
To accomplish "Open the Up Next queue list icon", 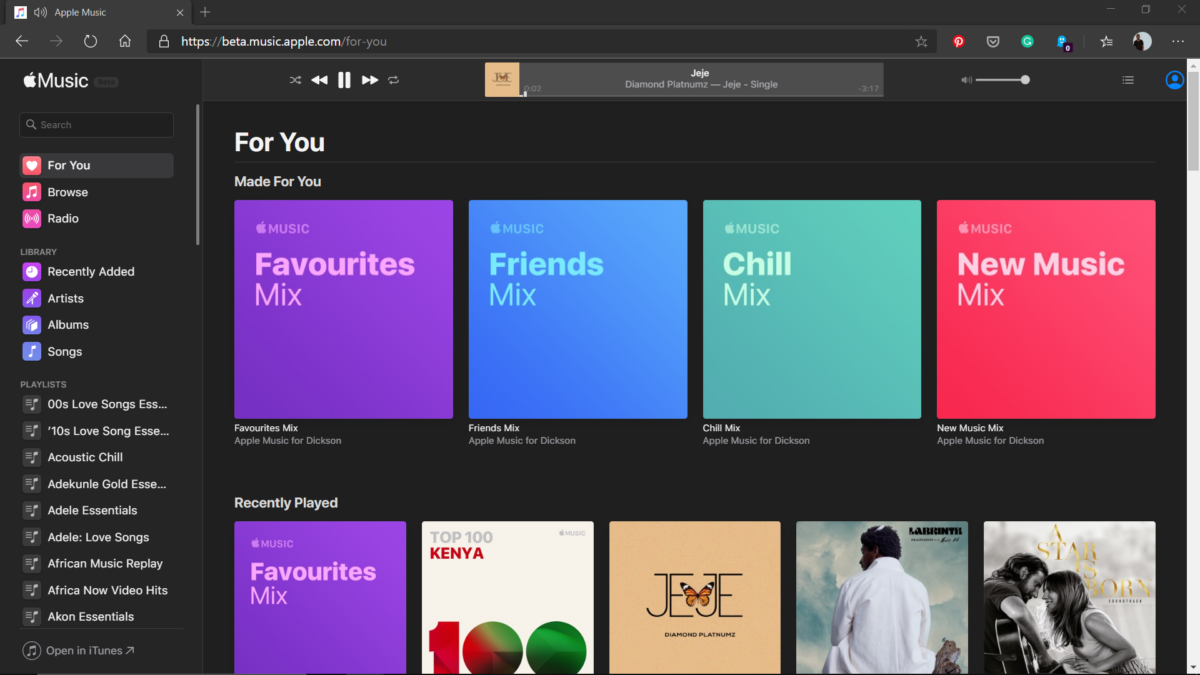I will point(1128,80).
